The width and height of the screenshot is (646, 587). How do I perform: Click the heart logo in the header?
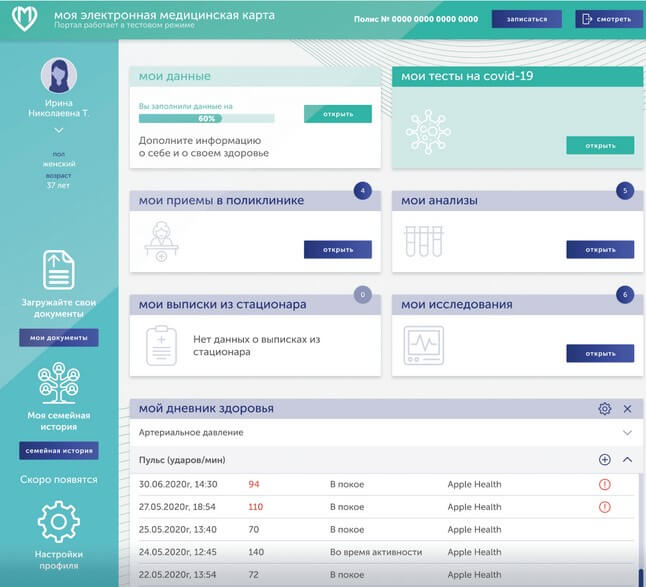point(22,19)
